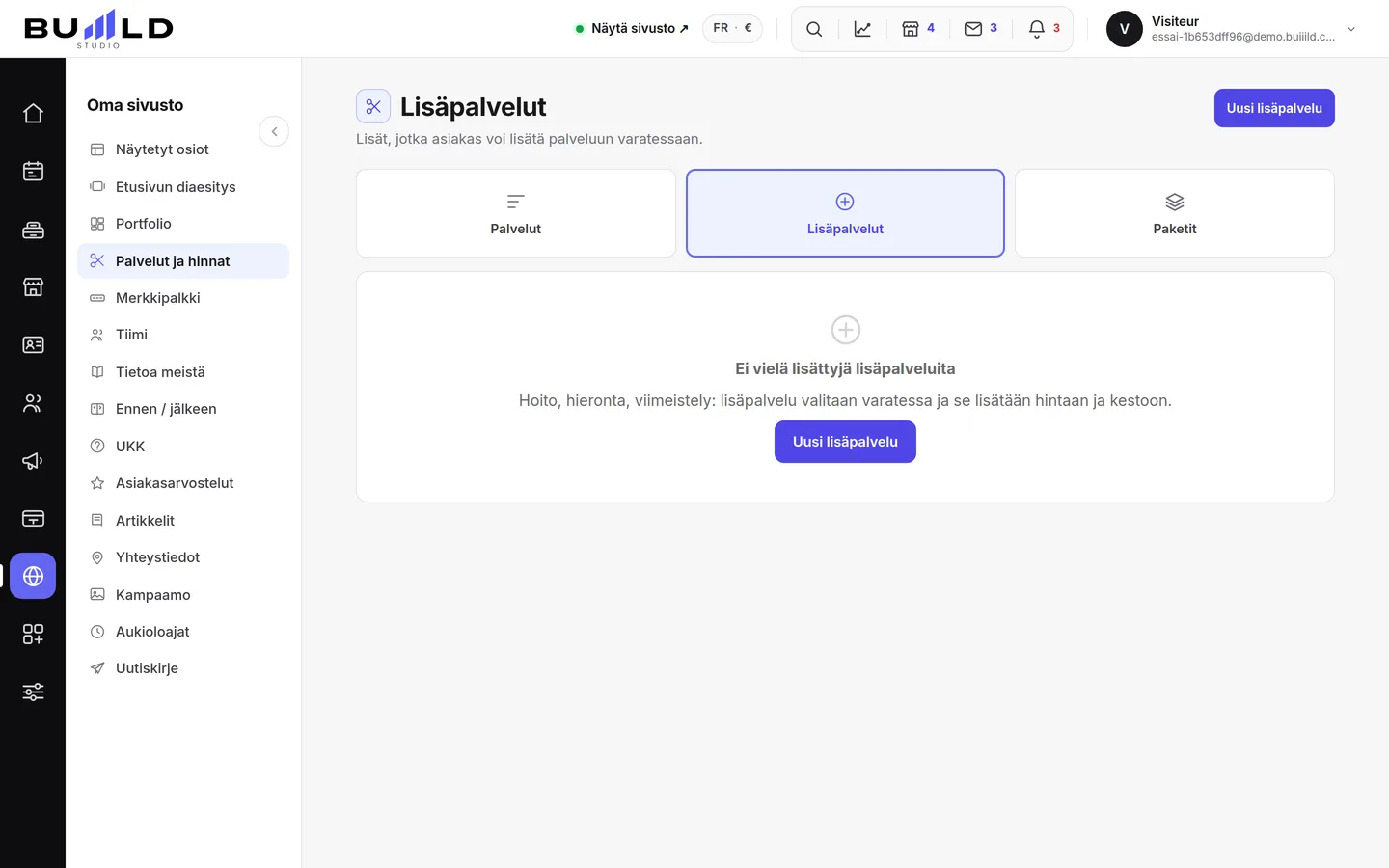Open Ennen / jälkeen in the sidebar
The image size is (1389, 868).
tap(183, 409)
